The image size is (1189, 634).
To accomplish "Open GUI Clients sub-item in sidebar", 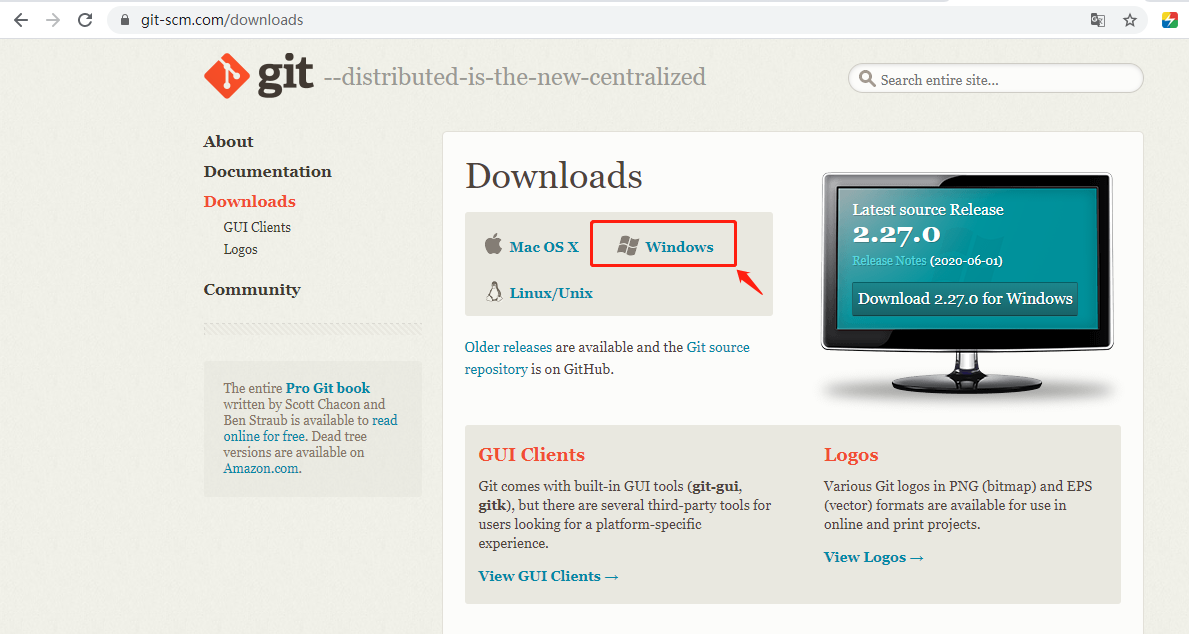I will pyautogui.click(x=257, y=227).
